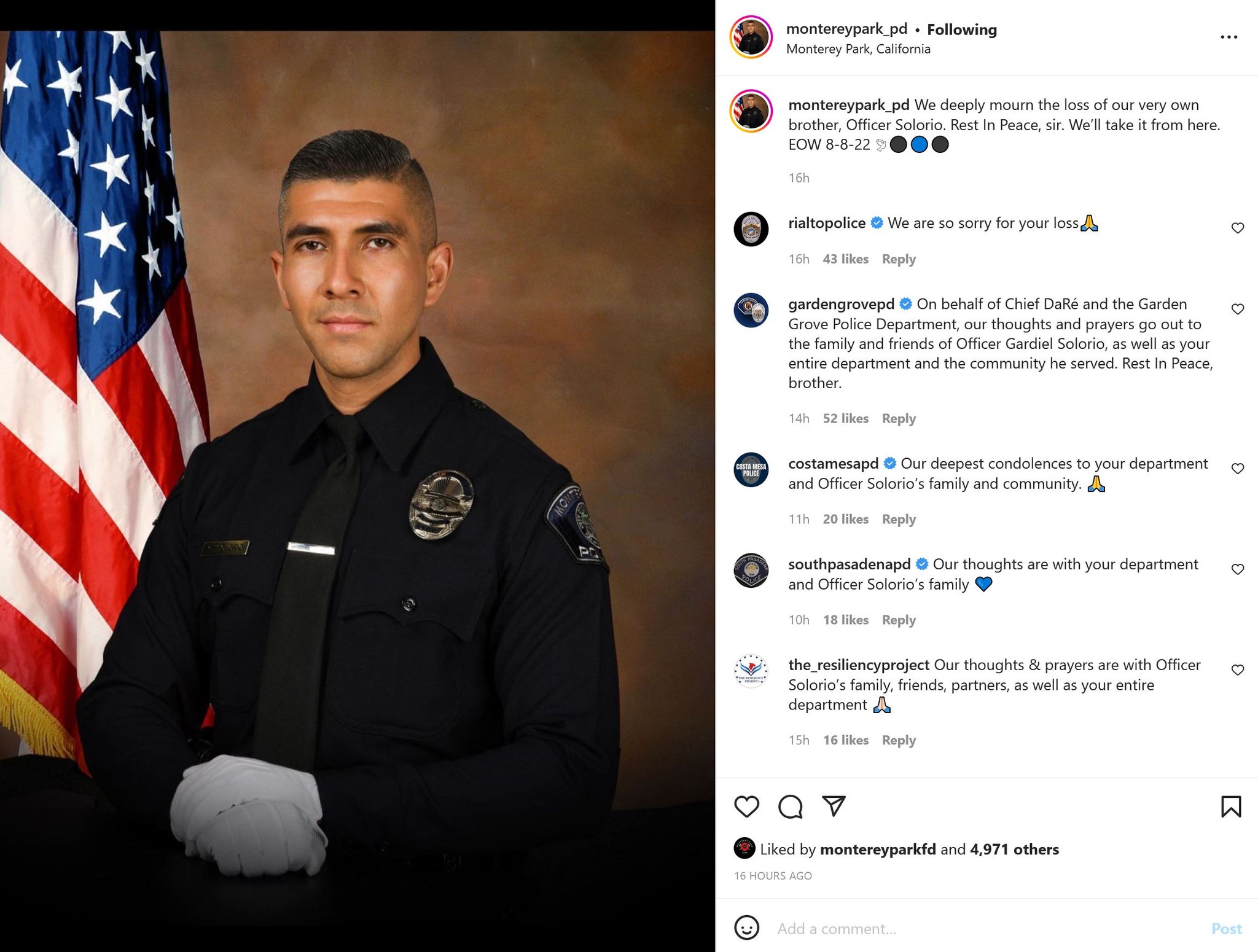Open the emoji picker smiley icon
The height and width of the screenshot is (952, 1258).
point(746,927)
